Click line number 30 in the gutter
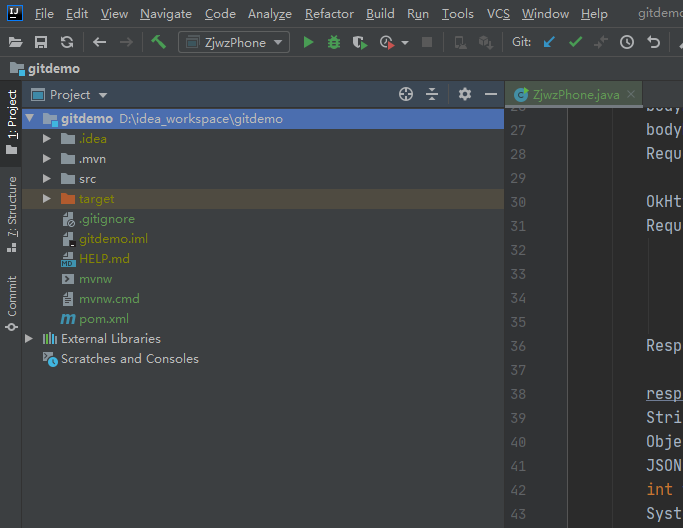The width and height of the screenshot is (683, 528). tap(518, 202)
